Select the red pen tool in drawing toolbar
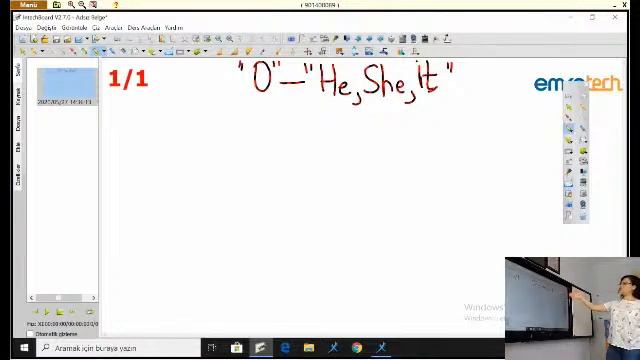 point(73,51)
